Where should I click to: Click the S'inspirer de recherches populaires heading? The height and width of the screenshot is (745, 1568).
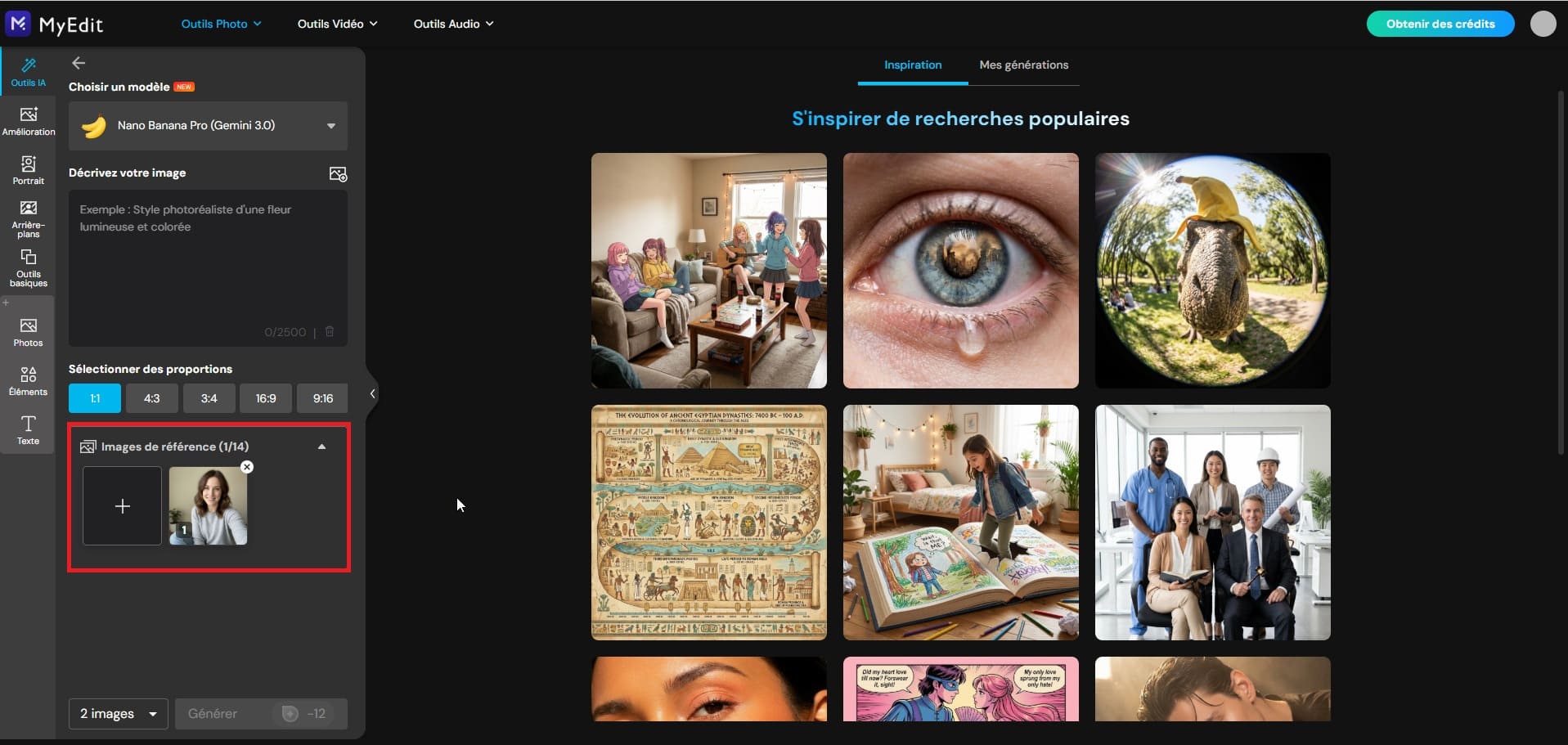[x=960, y=119]
